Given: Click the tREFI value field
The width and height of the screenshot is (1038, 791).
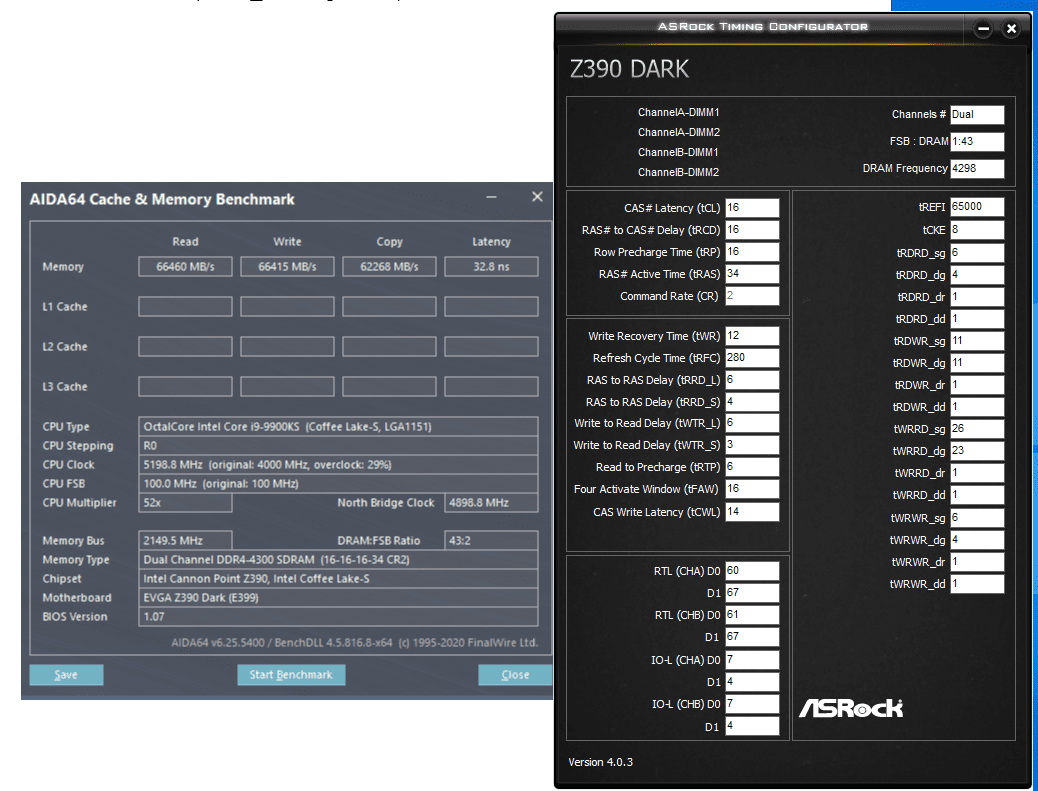Looking at the screenshot, I should (x=977, y=207).
